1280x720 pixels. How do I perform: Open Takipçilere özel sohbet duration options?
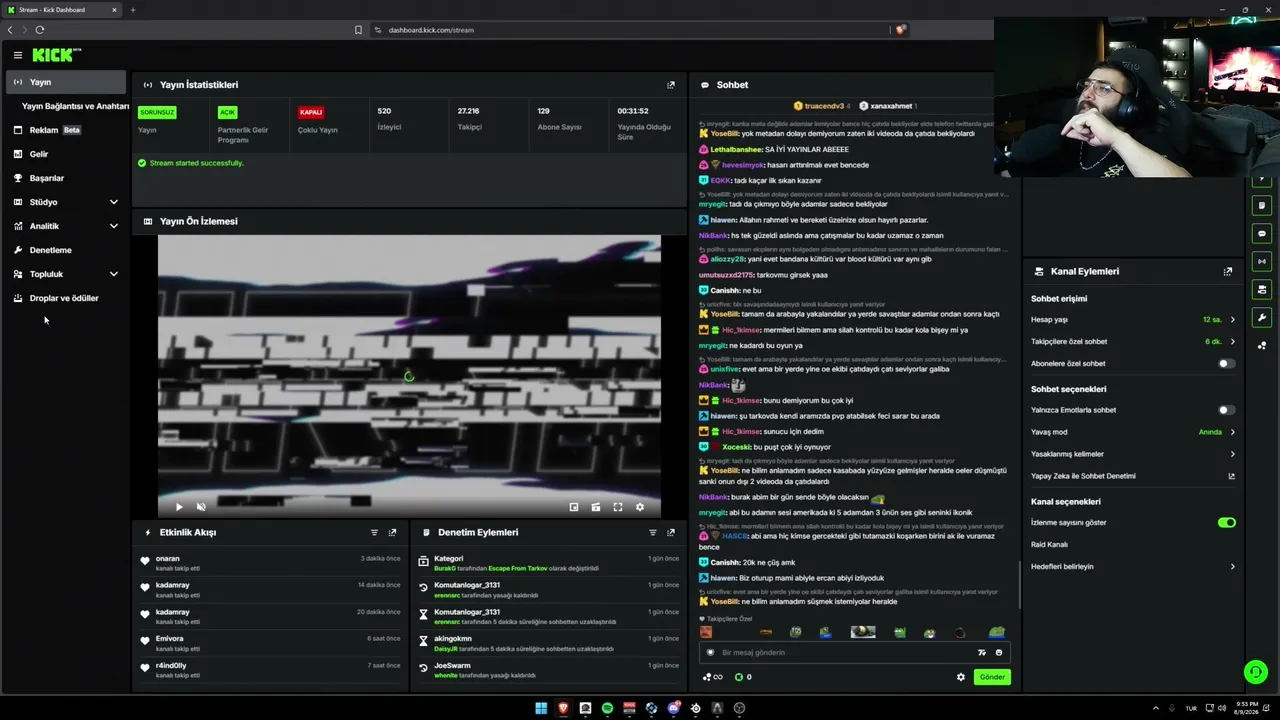click(1133, 342)
